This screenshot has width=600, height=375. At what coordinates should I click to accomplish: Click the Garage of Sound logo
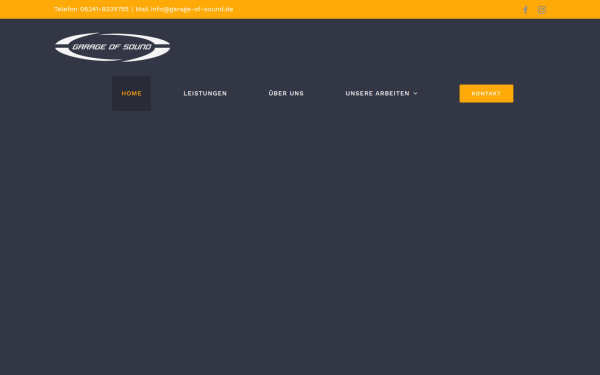coord(112,47)
